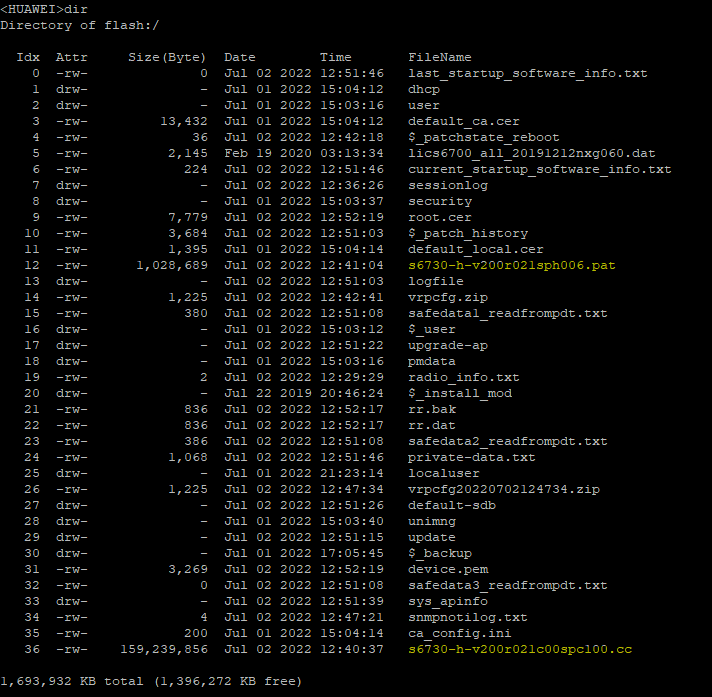This screenshot has width=712, height=697.
Task: Click the $_patchstate_reboot filename
Action: point(484,137)
